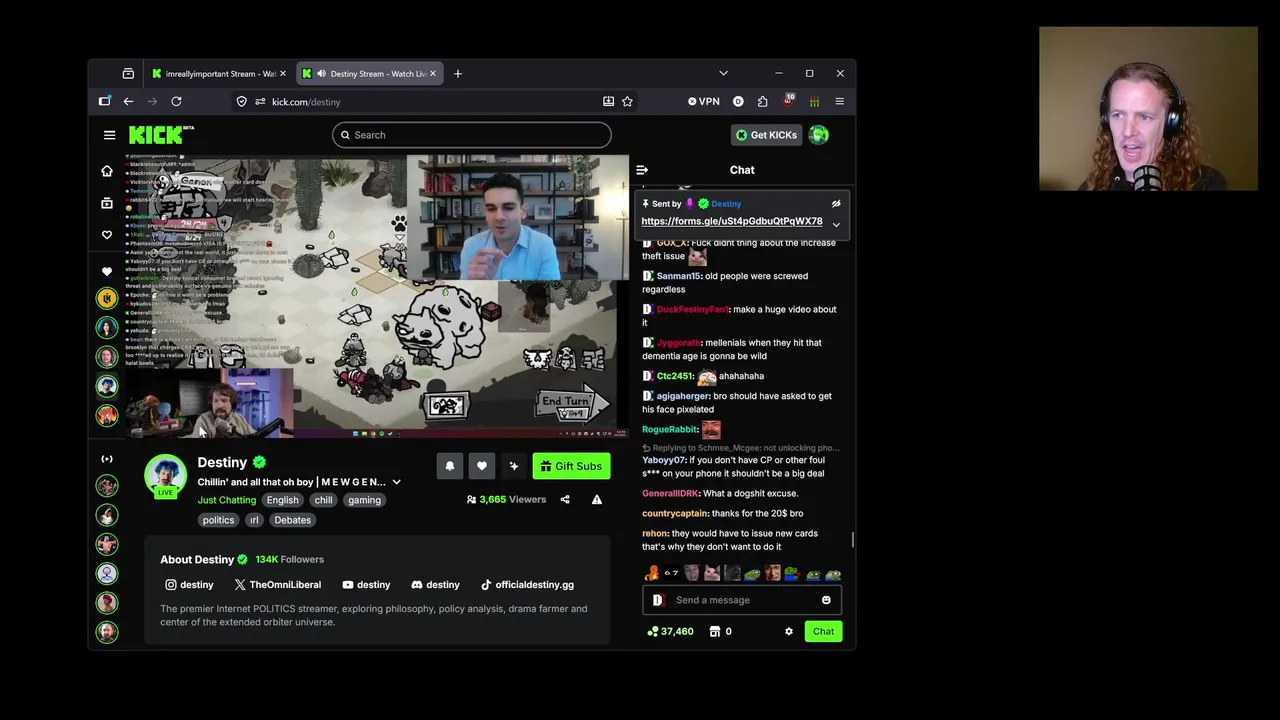Reload the page
The width and height of the screenshot is (1280, 720).
176,102
